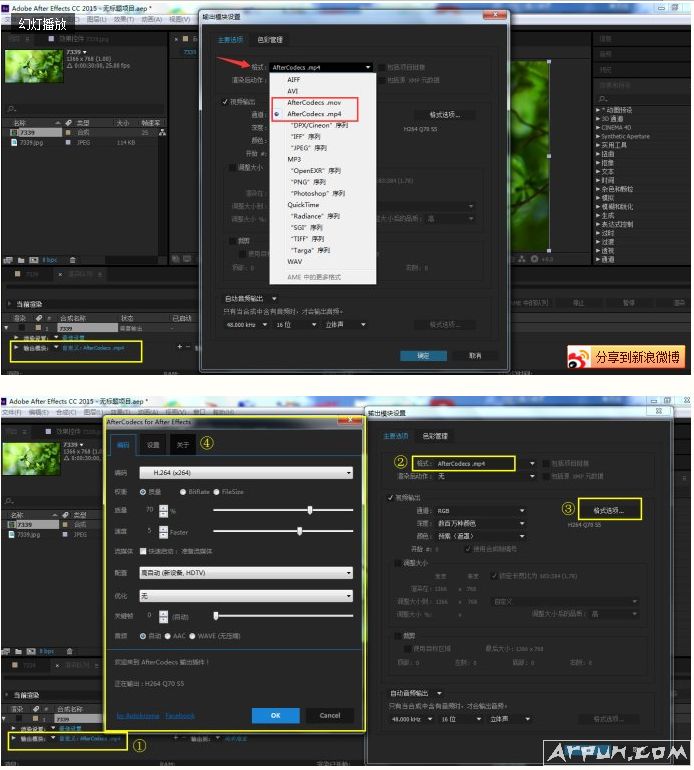Image resolution: width=694 pixels, height=770 pixels.
Task: Switch to 色彩管理 tab in bottom output dialog
Action: tap(435, 436)
